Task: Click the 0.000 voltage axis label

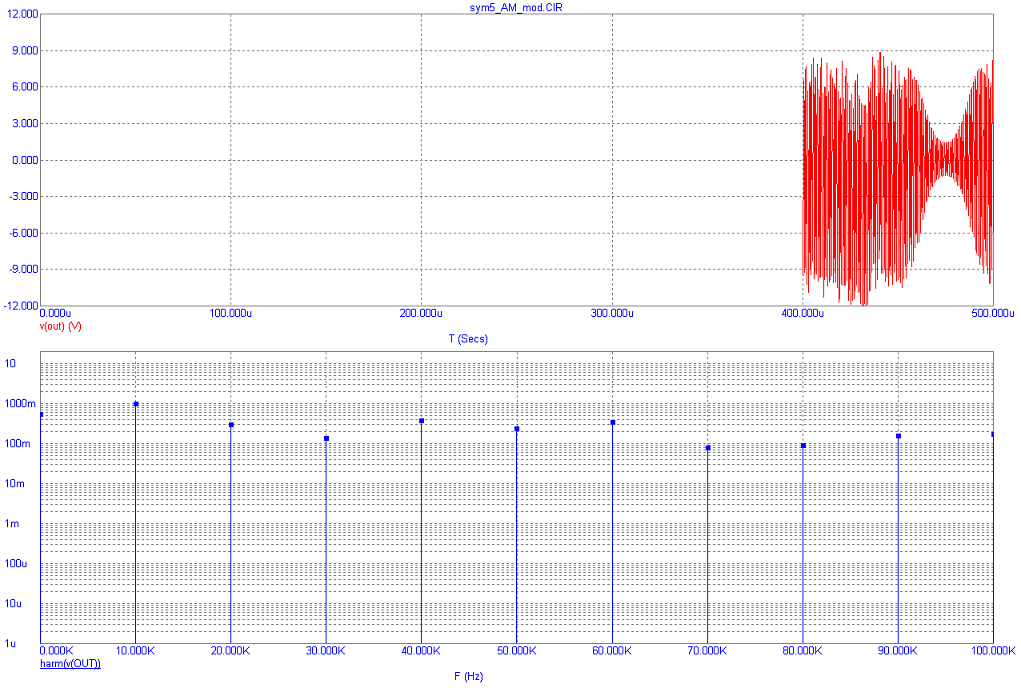Action: (25, 159)
